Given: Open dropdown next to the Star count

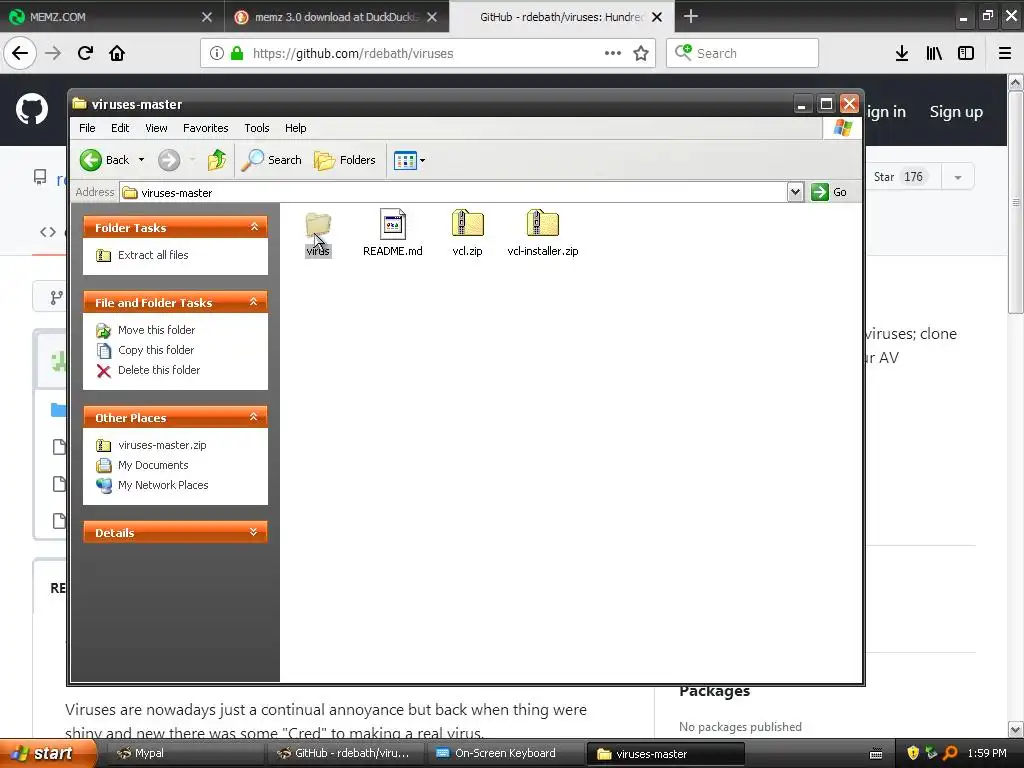Looking at the screenshot, I should (x=958, y=177).
